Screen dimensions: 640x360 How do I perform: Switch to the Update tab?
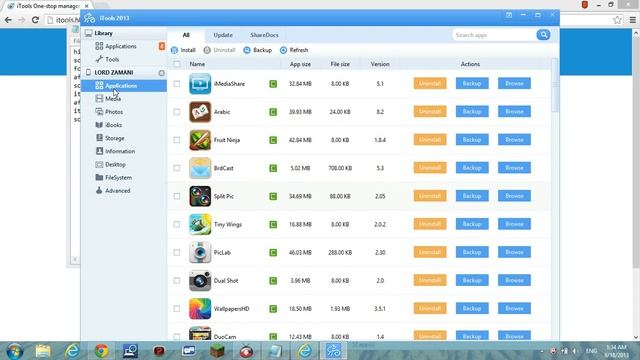click(223, 35)
